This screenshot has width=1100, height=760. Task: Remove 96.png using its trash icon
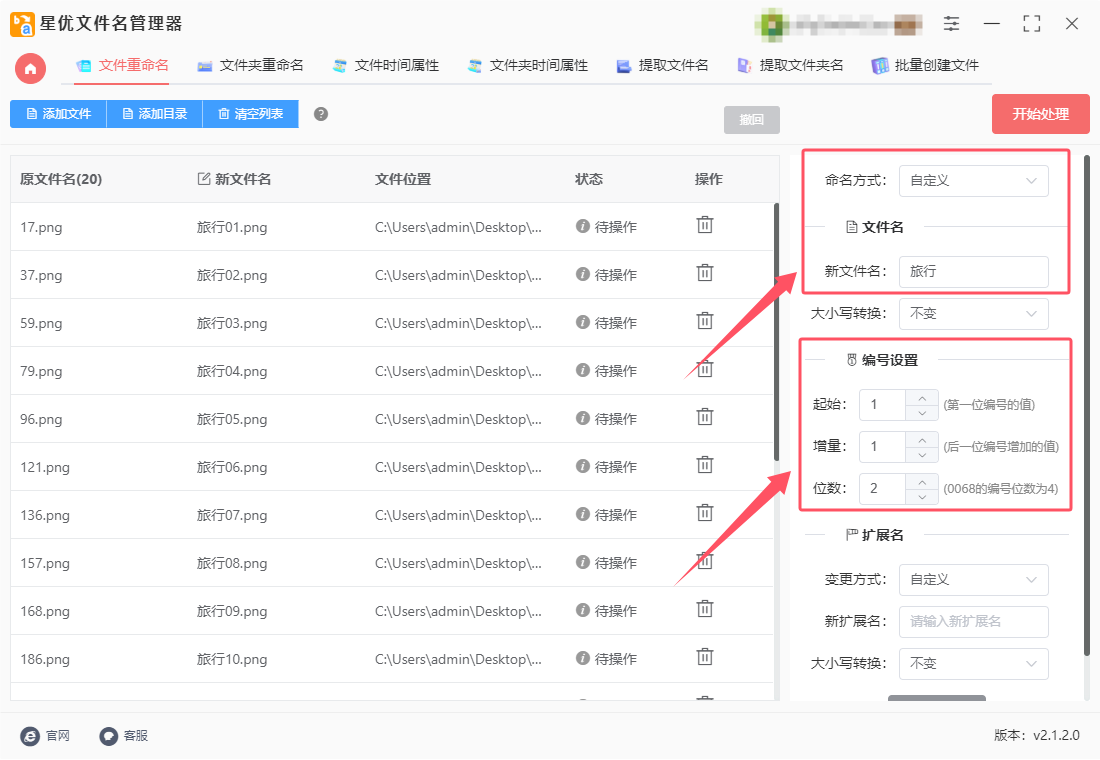coord(705,418)
